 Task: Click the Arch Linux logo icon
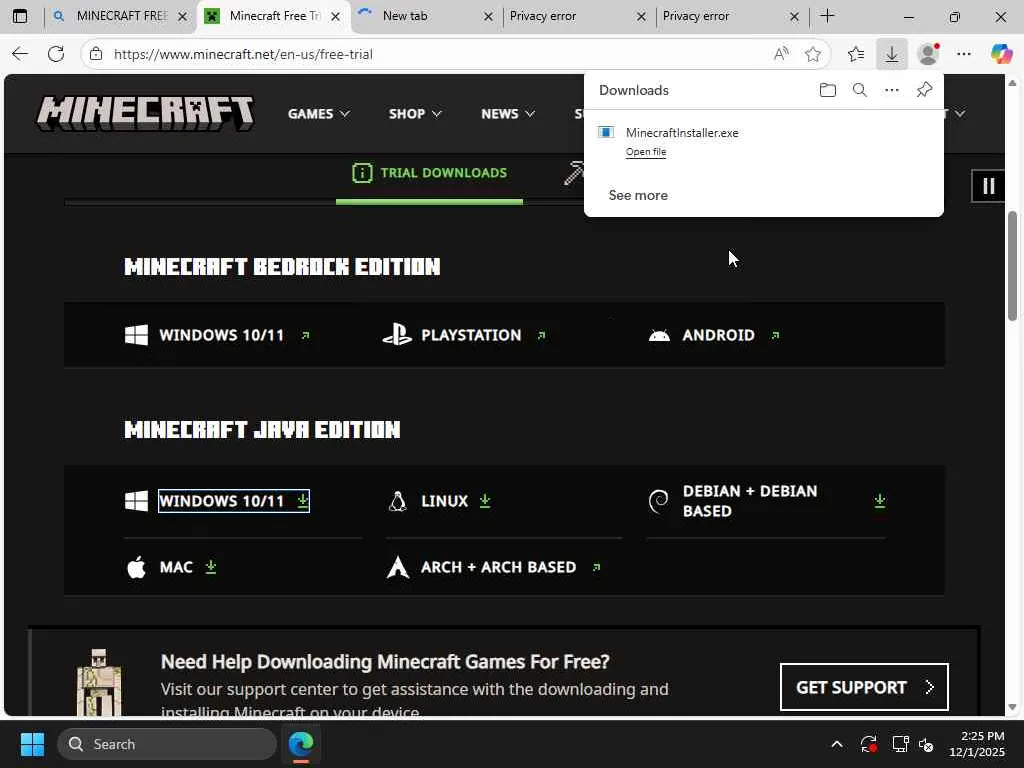point(398,567)
